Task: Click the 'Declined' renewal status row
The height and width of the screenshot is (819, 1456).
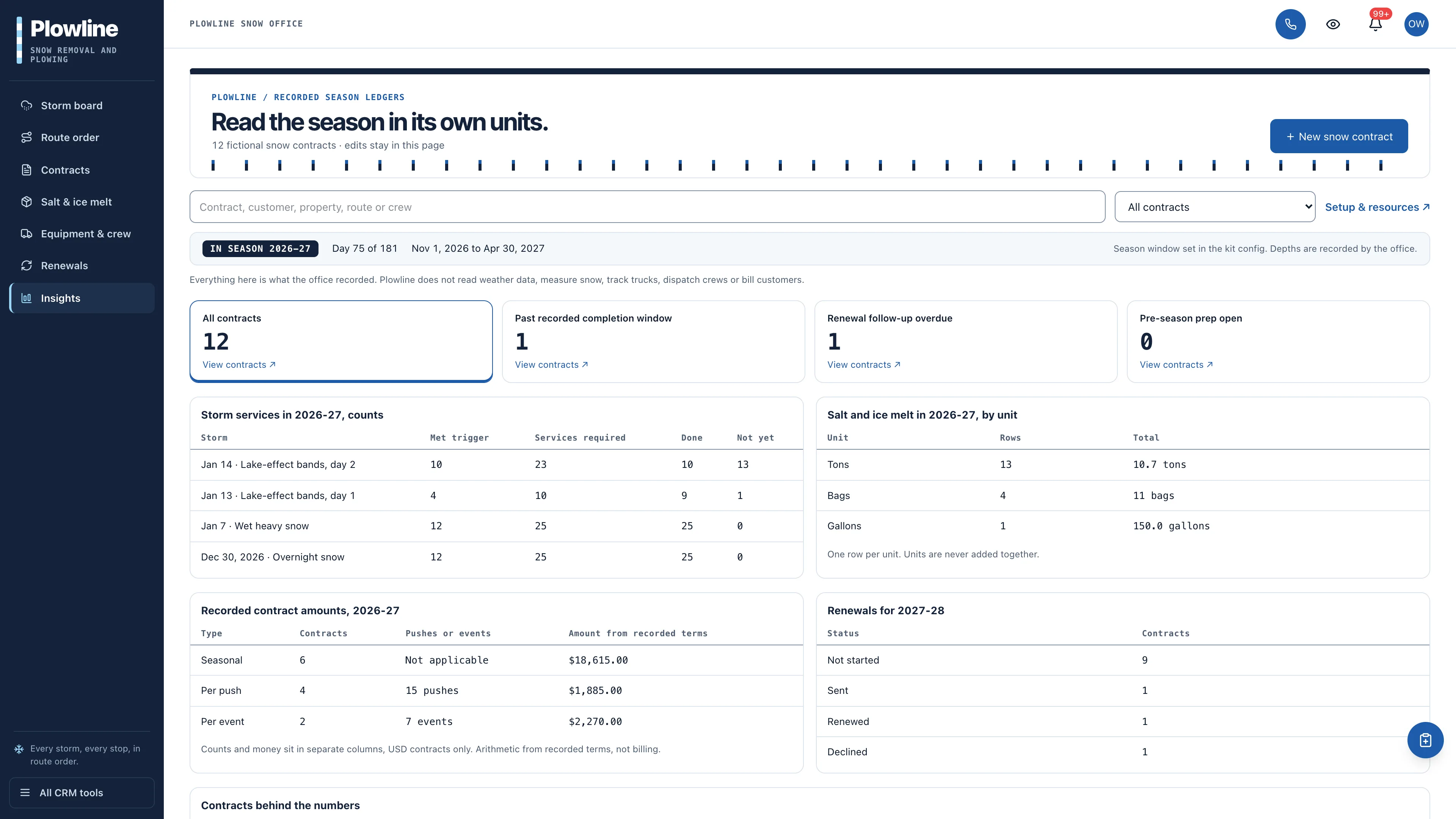Action: 1122,752
